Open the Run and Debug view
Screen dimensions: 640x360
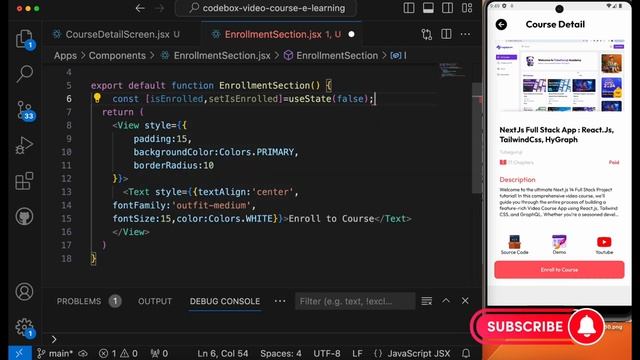point(24,145)
